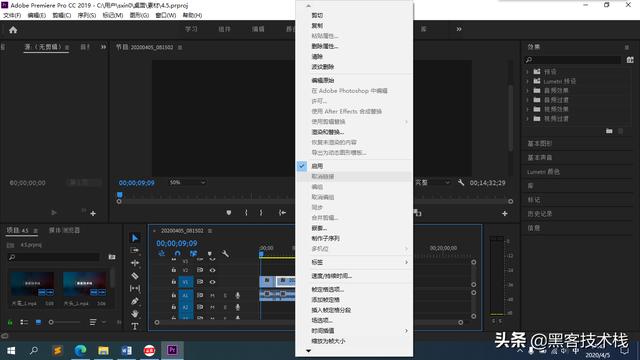Screen dimensions: 640x360
Task: Toggle the snap magnet in timeline
Action: pos(178,253)
